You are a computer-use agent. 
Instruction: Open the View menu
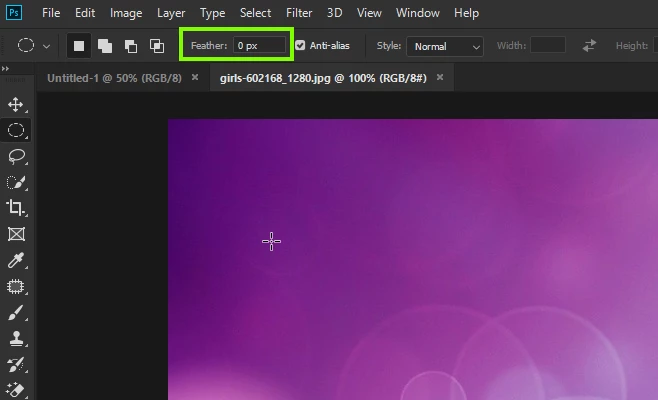(369, 13)
